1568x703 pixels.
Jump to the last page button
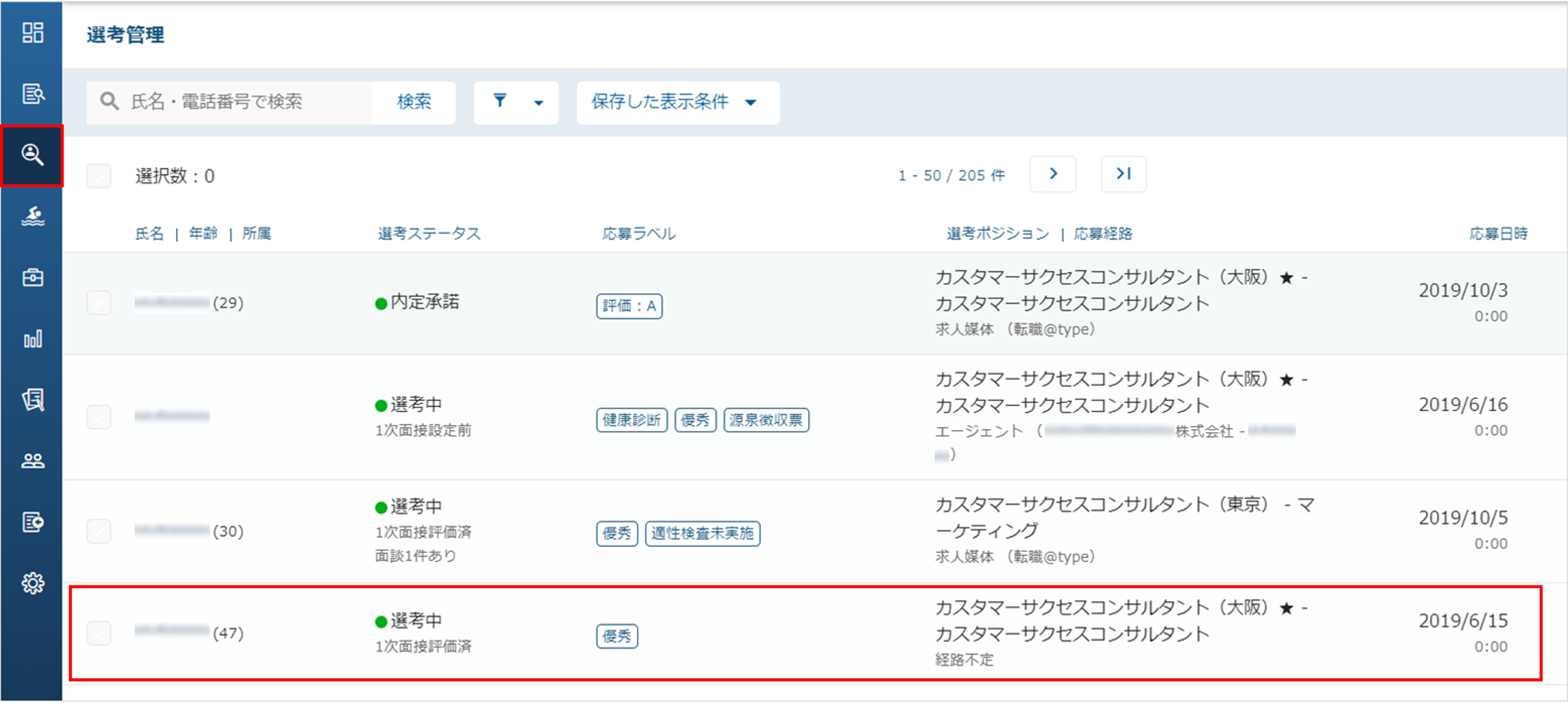pyautogui.click(x=1124, y=174)
